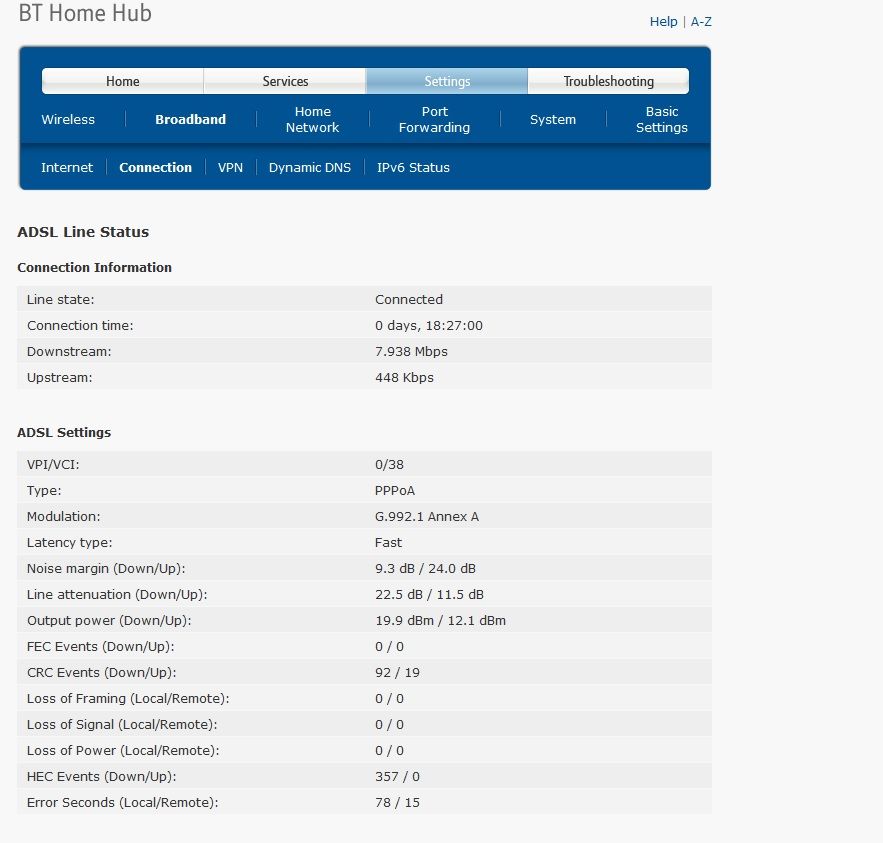Image resolution: width=883 pixels, height=843 pixels.
Task: Select Loss of Power value 0 / 0
Action: [389, 750]
